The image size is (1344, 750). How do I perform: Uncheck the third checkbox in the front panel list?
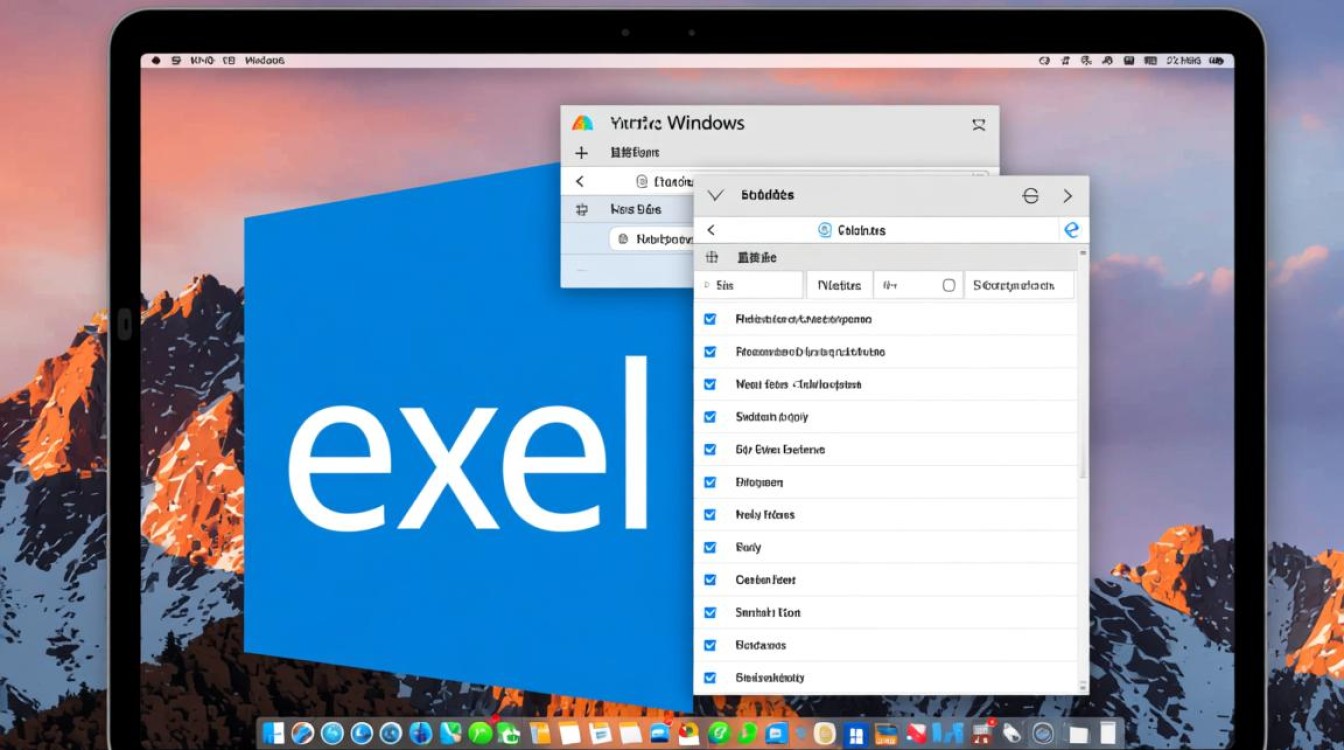710,384
